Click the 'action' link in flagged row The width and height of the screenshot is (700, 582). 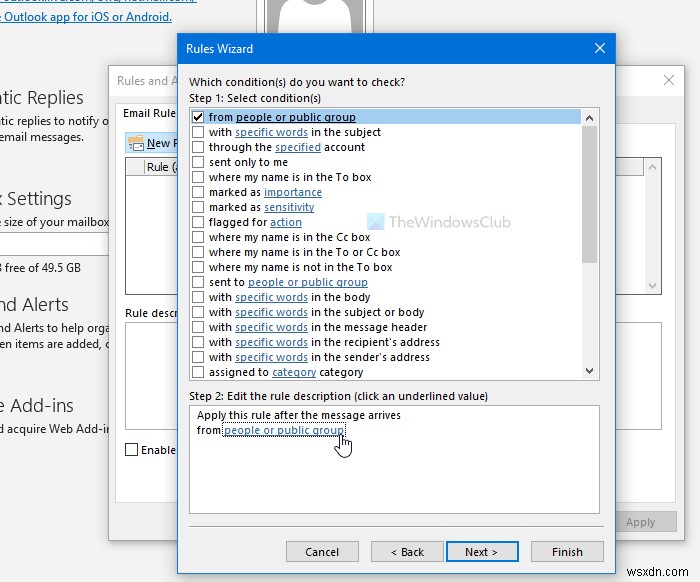pos(286,222)
